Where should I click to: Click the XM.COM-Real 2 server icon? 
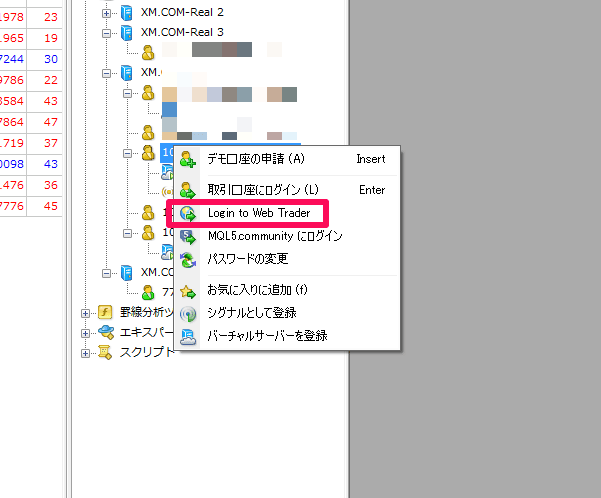pyautogui.click(x=127, y=13)
